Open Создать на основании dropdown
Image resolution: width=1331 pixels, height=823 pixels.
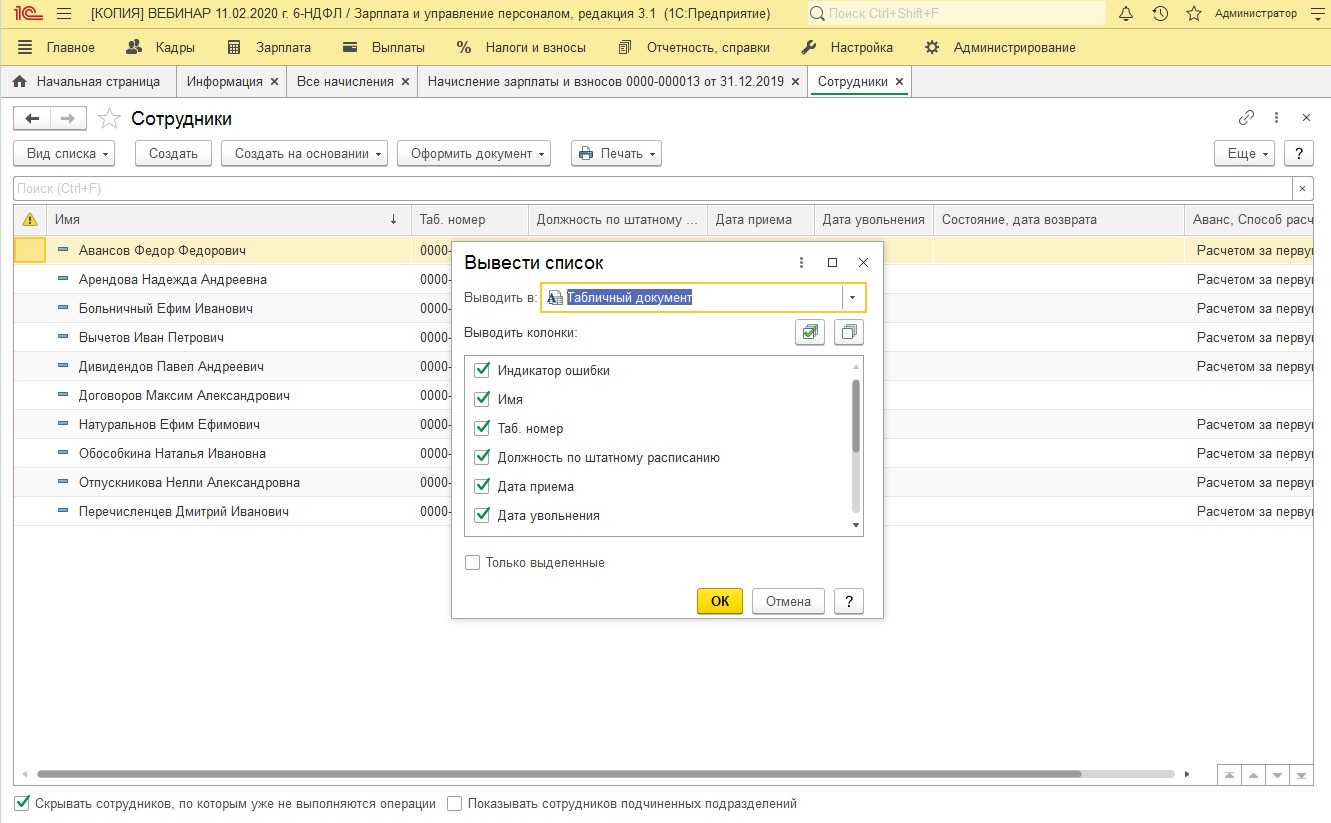[305, 153]
